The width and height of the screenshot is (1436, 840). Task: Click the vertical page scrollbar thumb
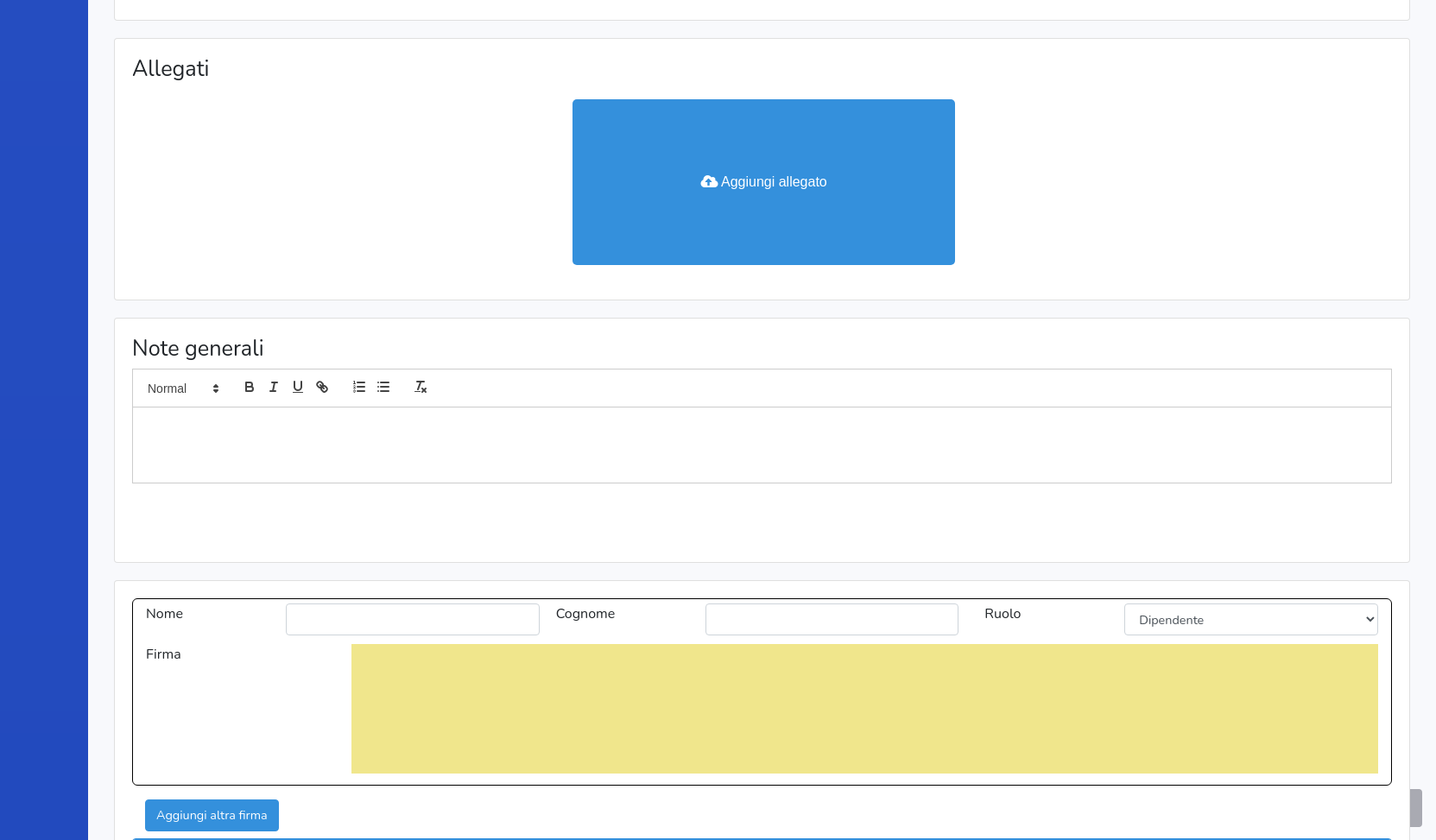pos(1415,808)
